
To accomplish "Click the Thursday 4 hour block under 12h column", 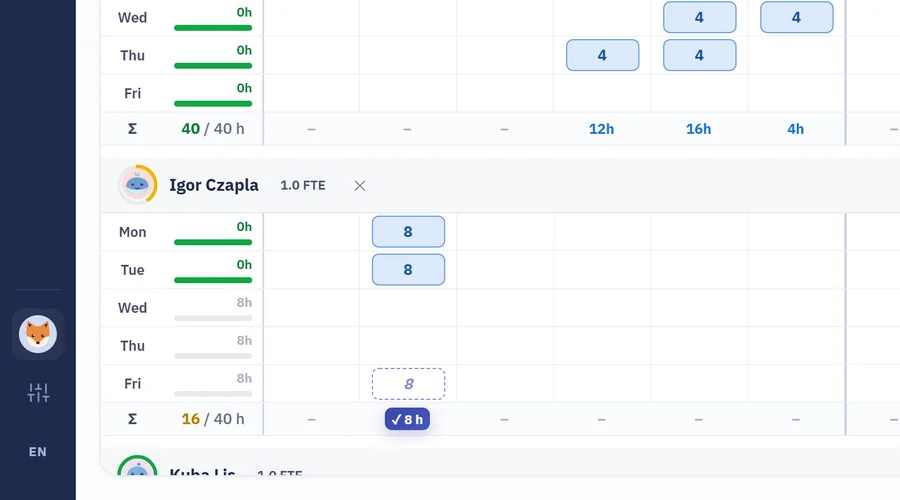I will pyautogui.click(x=602, y=55).
